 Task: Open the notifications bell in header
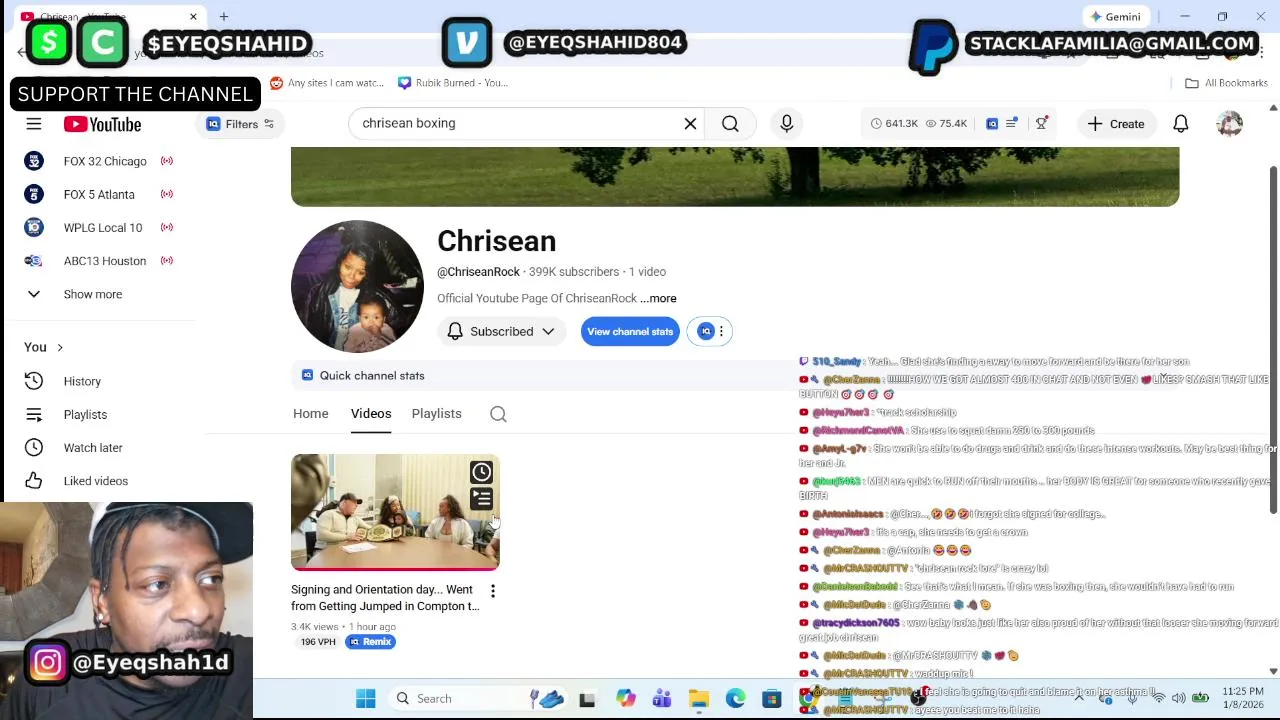click(x=1181, y=124)
